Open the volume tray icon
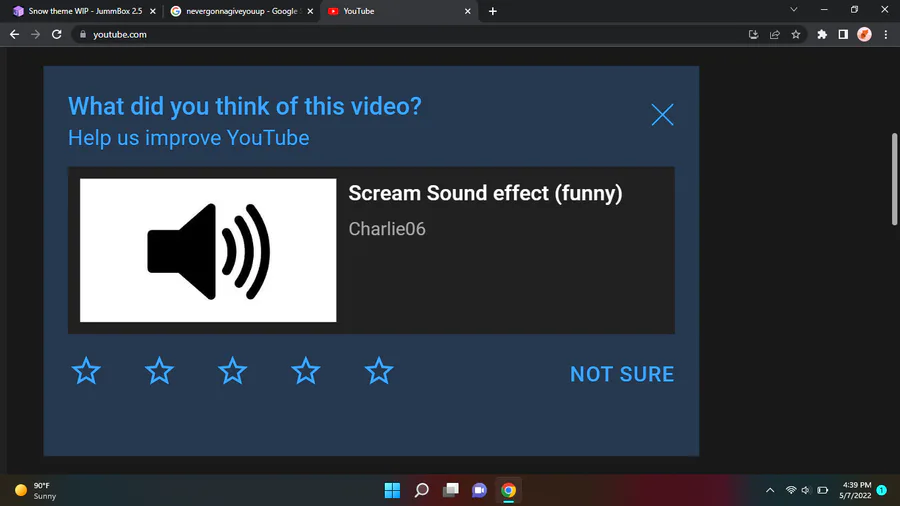This screenshot has width=900, height=506. click(805, 491)
